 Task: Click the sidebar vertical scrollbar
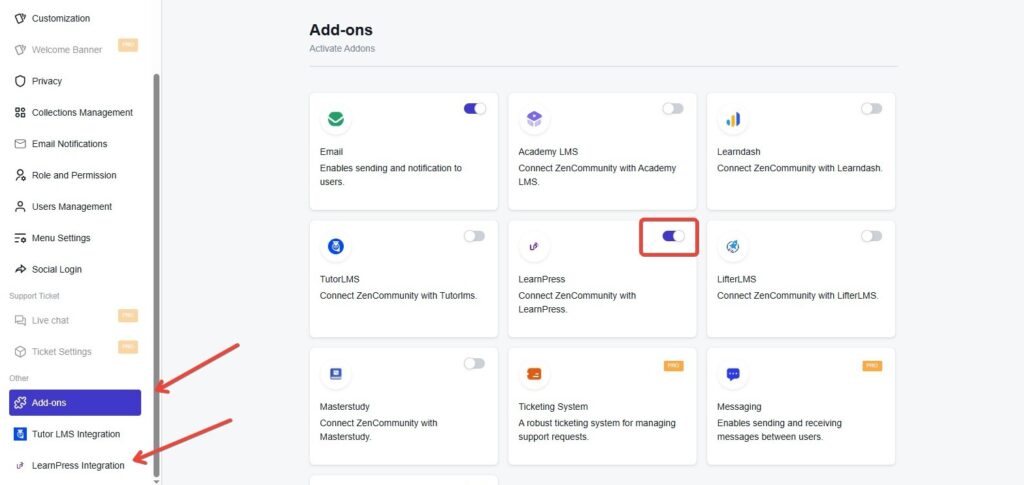(156, 274)
